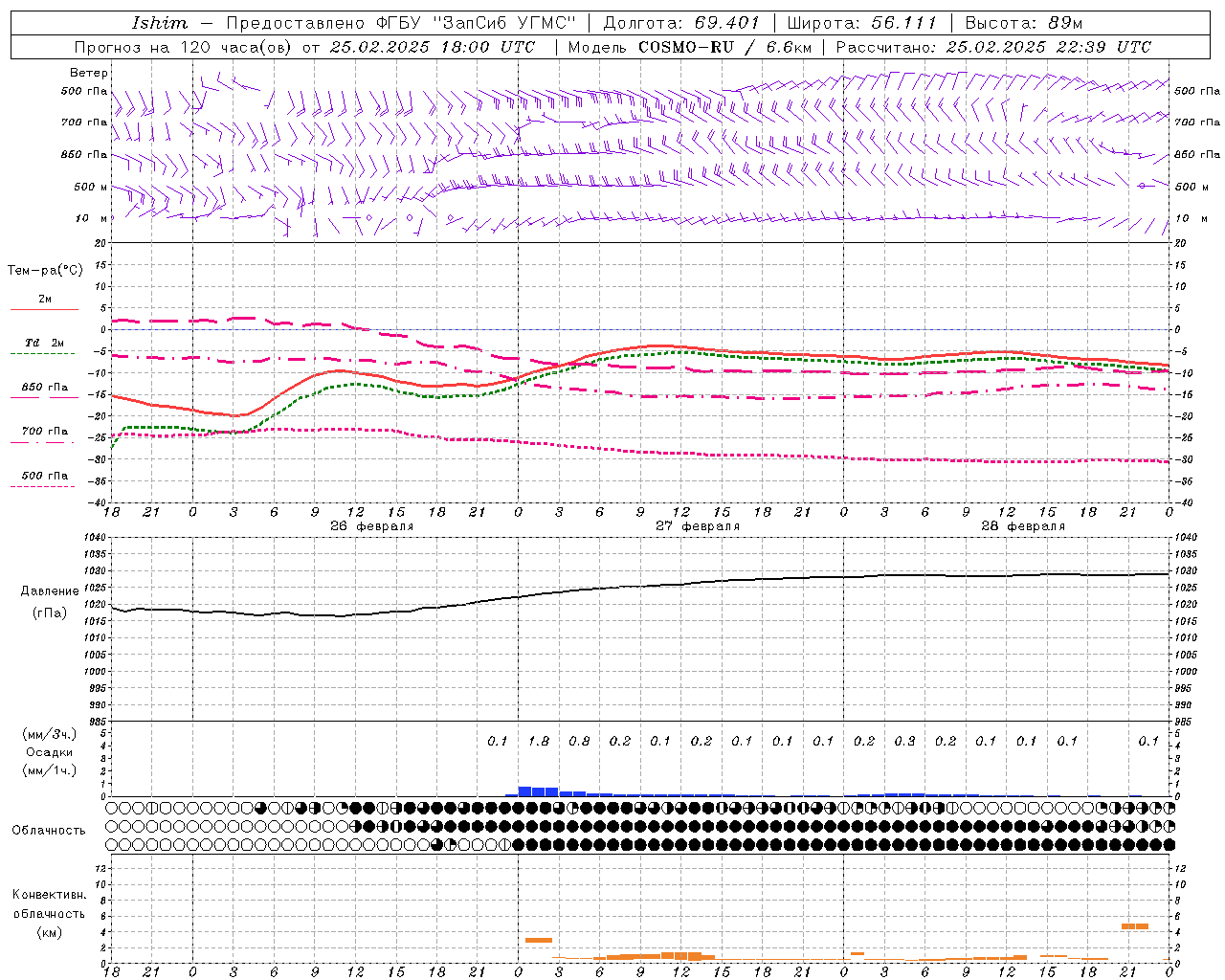This screenshot has height=980, width=1225.
Task: Click the 1.8 precipitation amount value
Action: coord(539,741)
